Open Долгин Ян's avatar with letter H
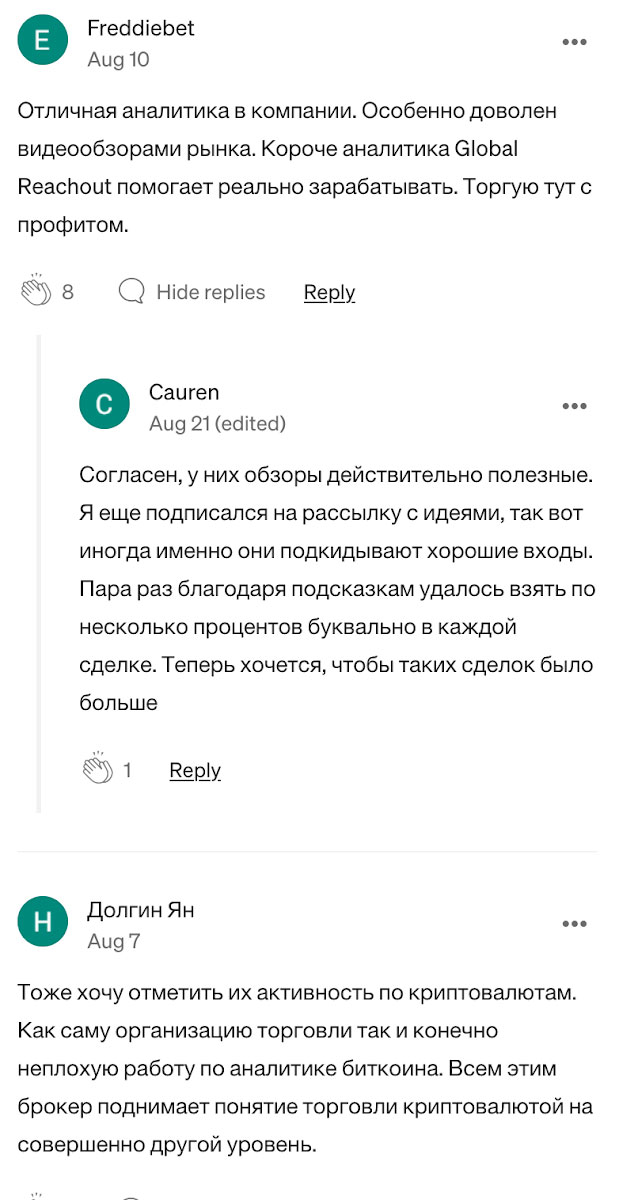 [x=42, y=921]
